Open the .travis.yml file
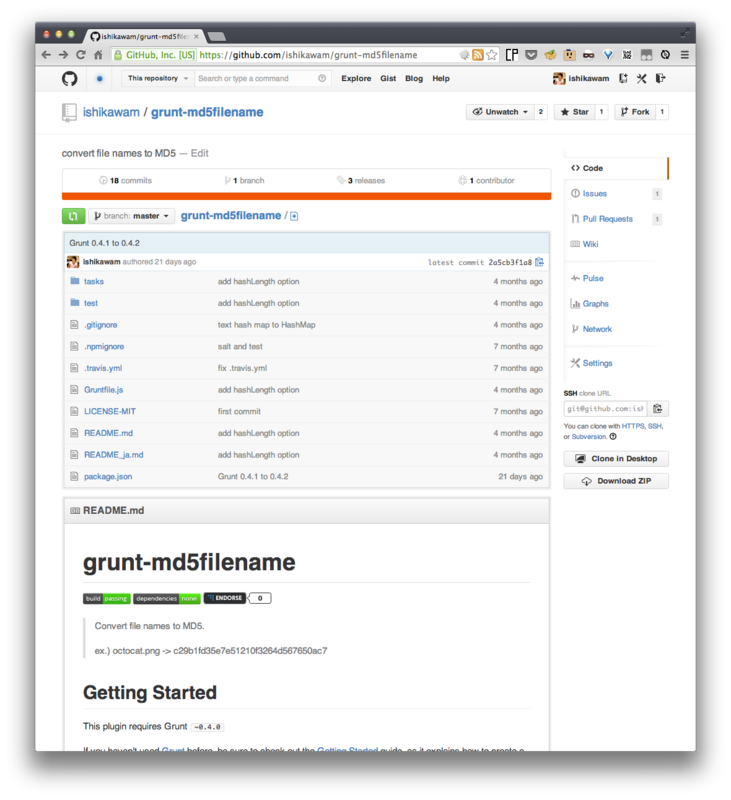 (x=103, y=368)
